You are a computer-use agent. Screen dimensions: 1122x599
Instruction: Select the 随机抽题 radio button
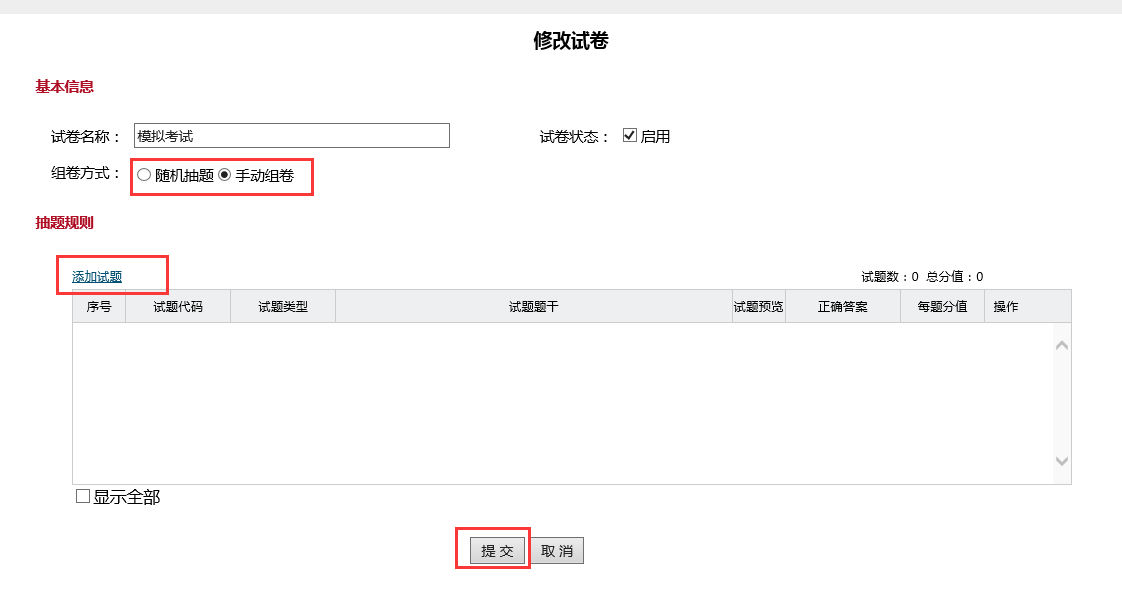[x=144, y=175]
